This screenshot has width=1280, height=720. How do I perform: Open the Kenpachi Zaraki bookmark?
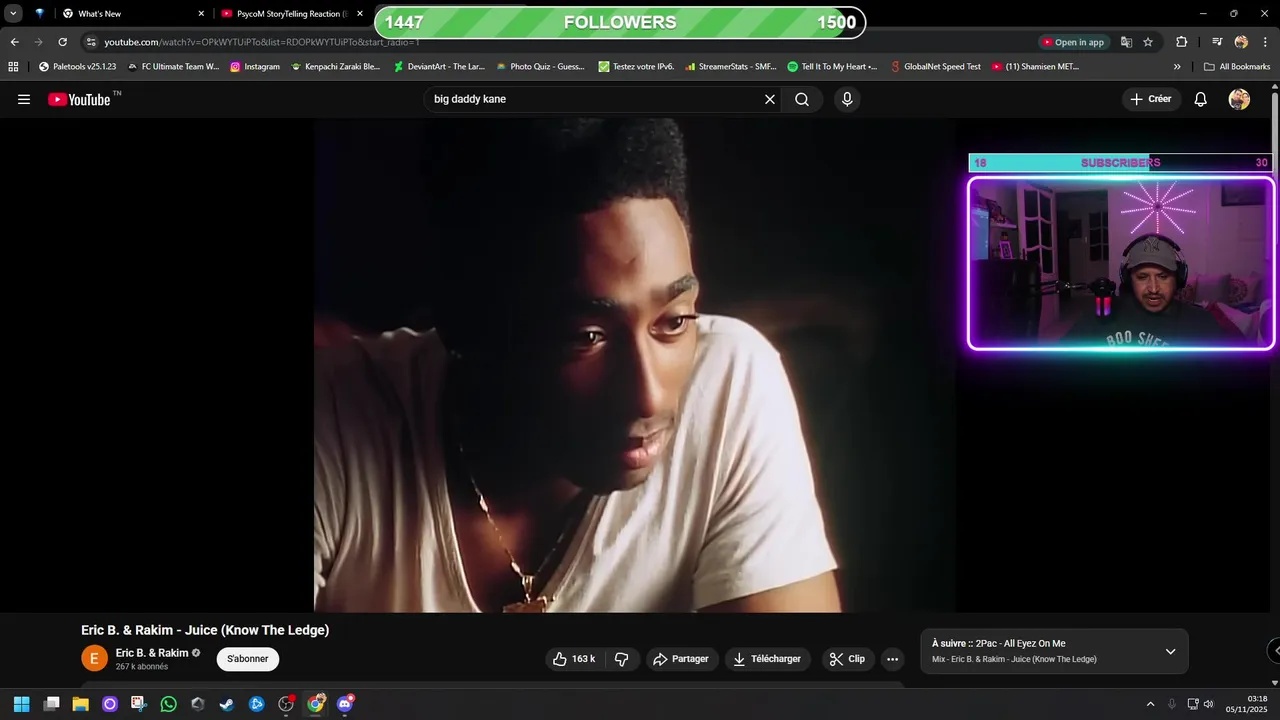tap(335, 67)
